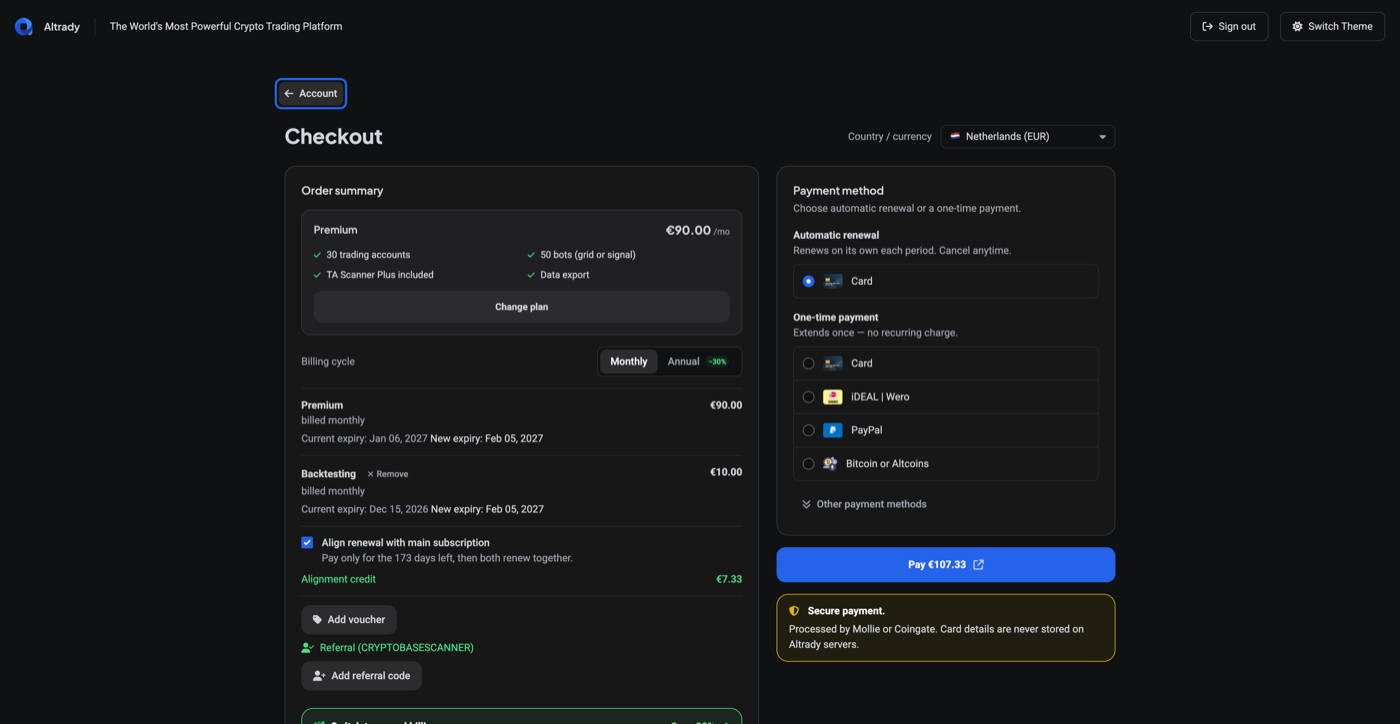Select Bitcoin or Altcoins radio button
Screen dimensions: 1400x724
[808, 464]
